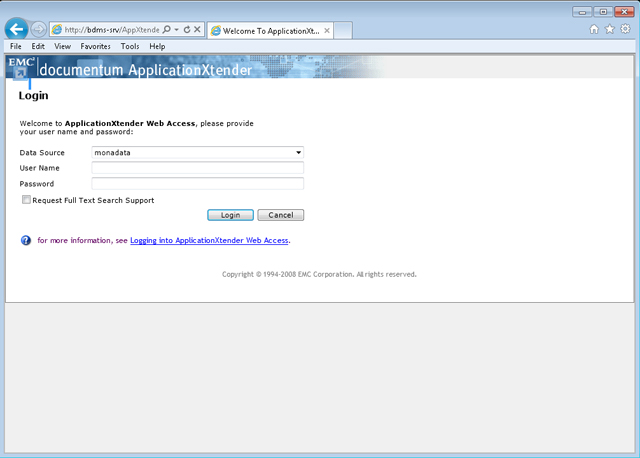Open the Tools menu

(x=130, y=46)
